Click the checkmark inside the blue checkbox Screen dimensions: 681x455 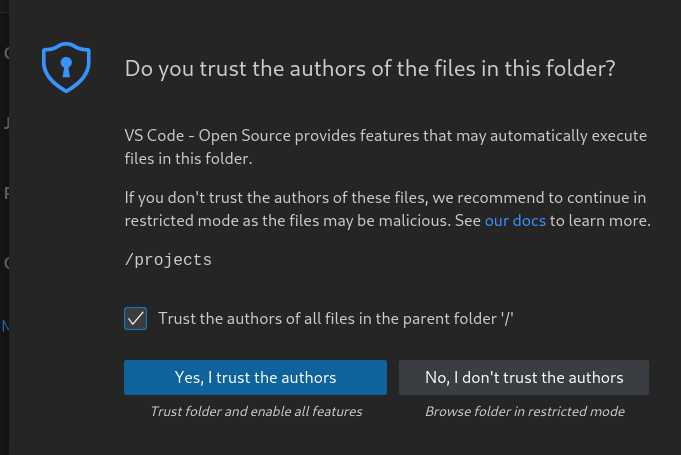point(136,319)
